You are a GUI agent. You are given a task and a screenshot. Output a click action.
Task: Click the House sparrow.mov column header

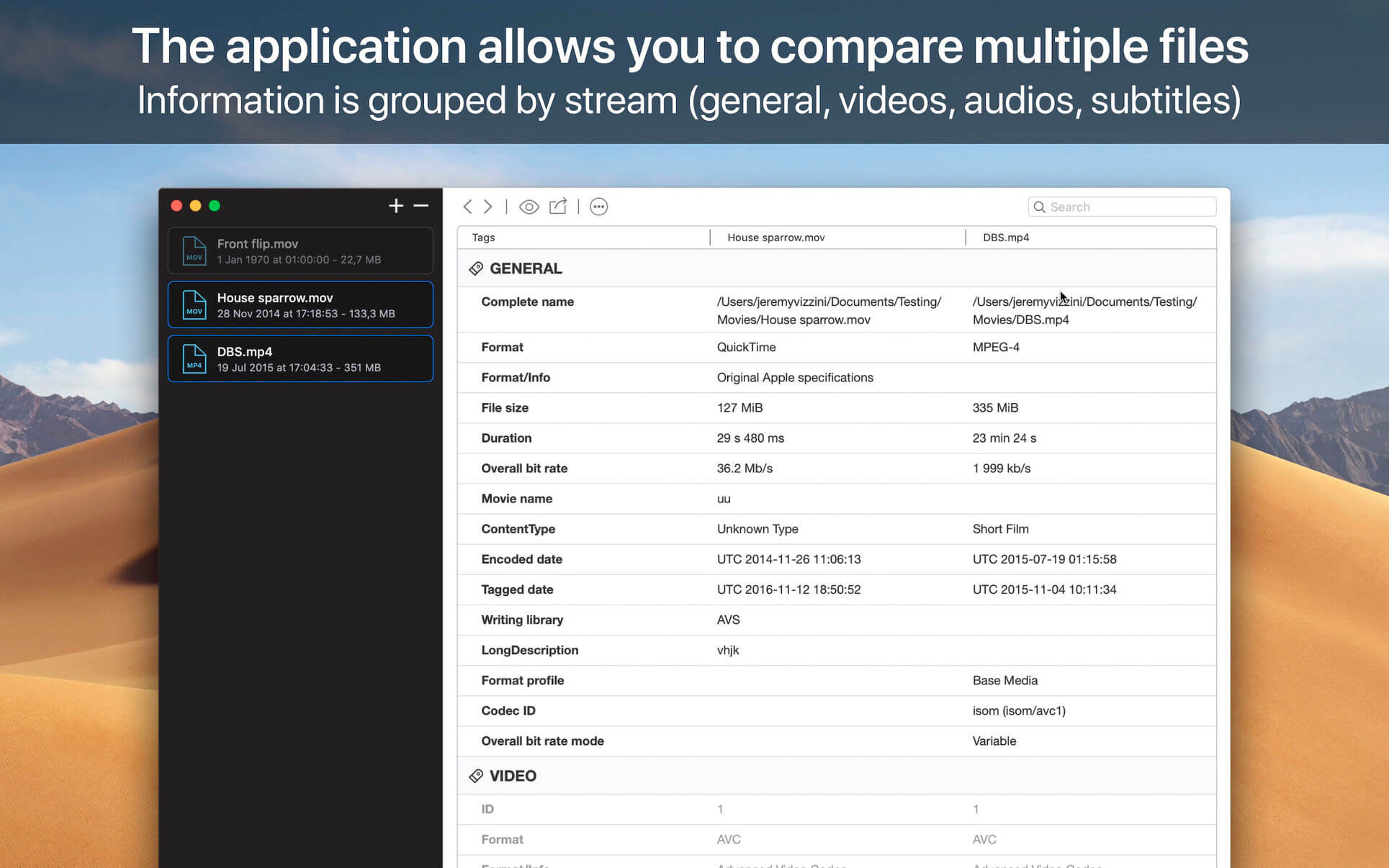coord(776,238)
